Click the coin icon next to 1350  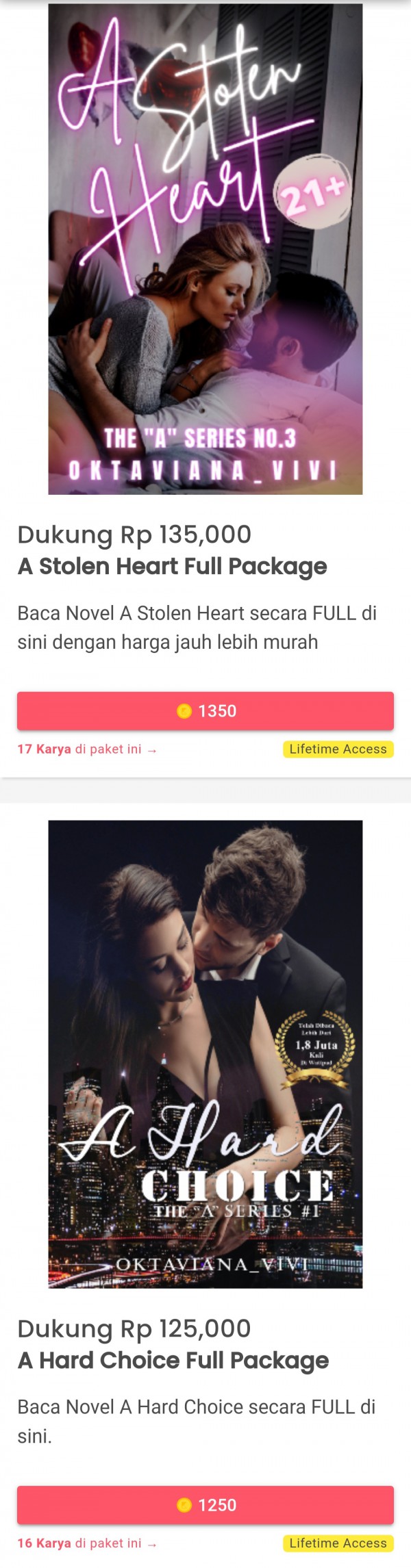[184, 711]
